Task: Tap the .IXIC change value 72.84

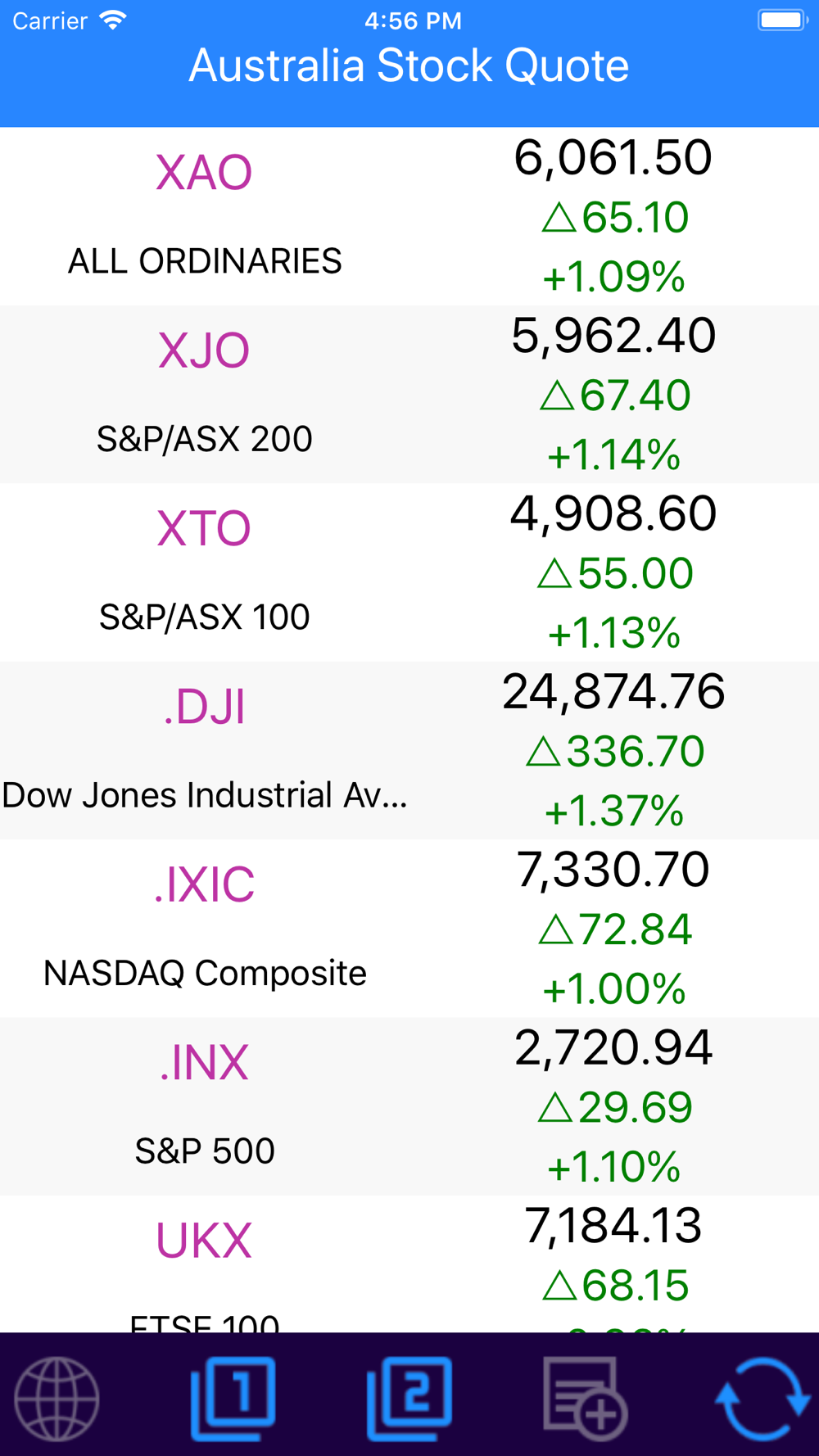Action: (x=635, y=929)
